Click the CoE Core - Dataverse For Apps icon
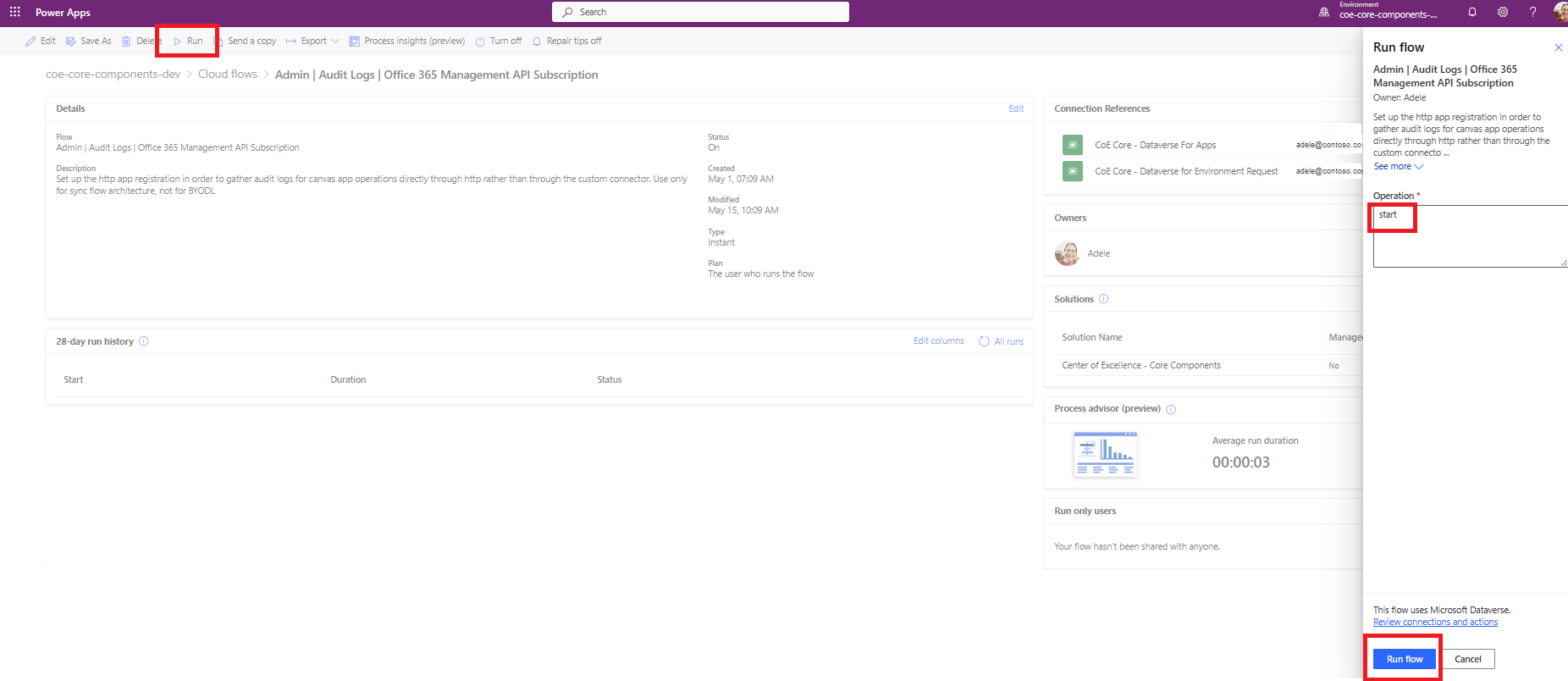 pos(1073,145)
